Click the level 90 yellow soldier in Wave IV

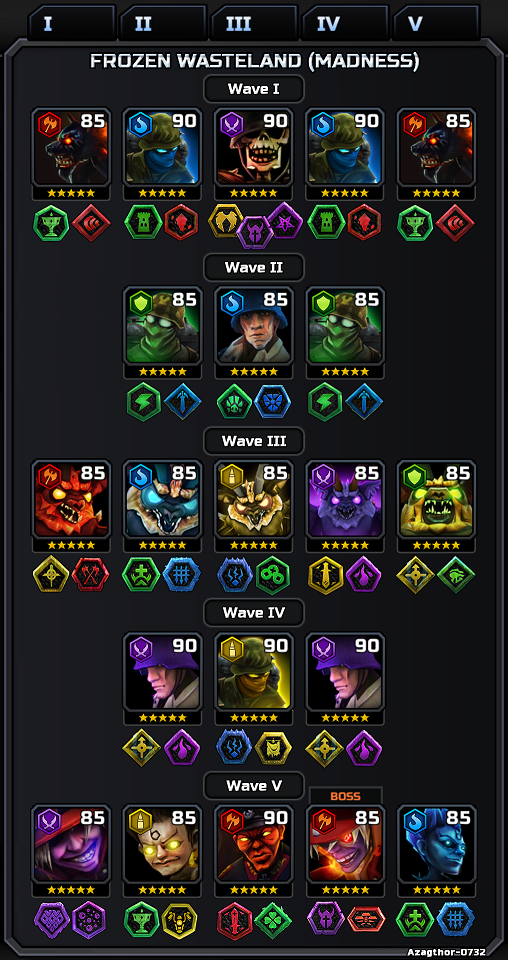click(254, 671)
